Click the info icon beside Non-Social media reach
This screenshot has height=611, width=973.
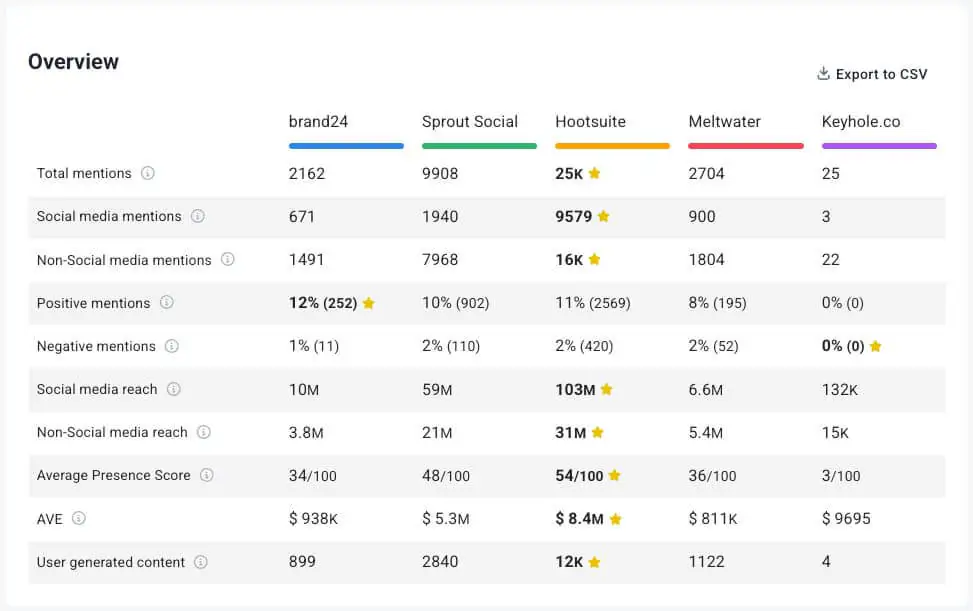tap(204, 432)
